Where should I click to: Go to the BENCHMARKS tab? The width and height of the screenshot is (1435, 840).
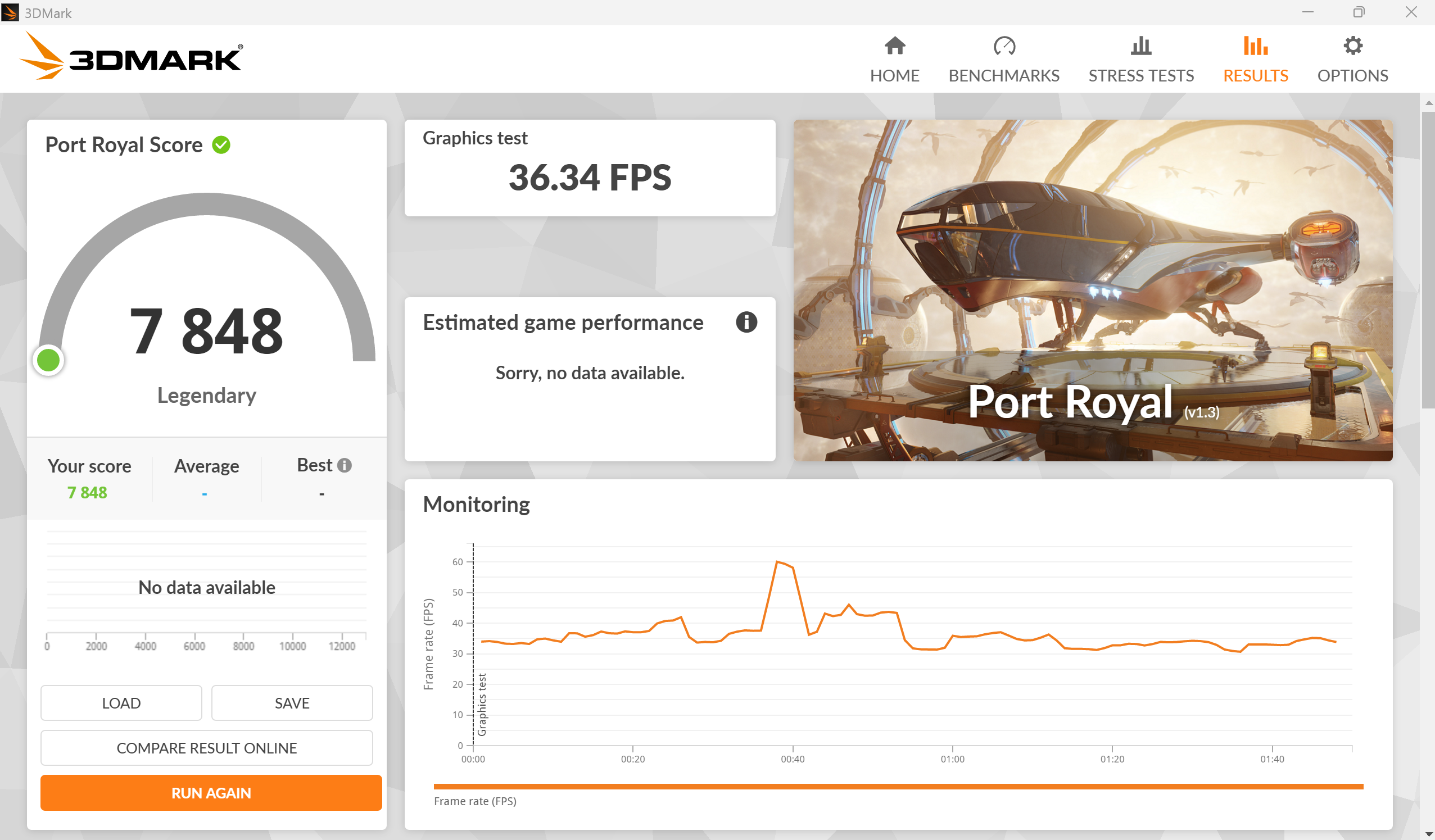pos(1003,76)
